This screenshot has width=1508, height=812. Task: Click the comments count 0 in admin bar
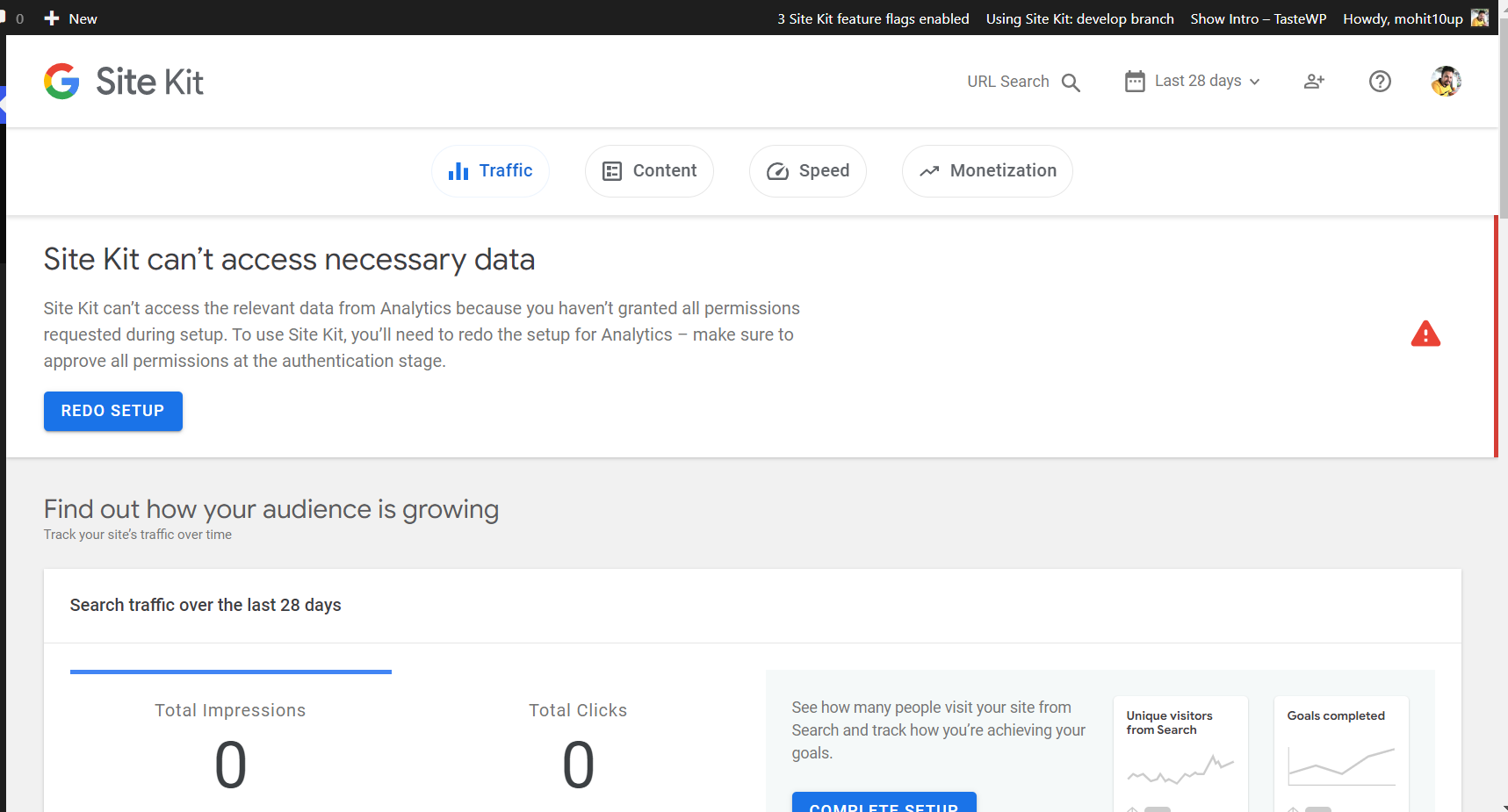coord(19,18)
